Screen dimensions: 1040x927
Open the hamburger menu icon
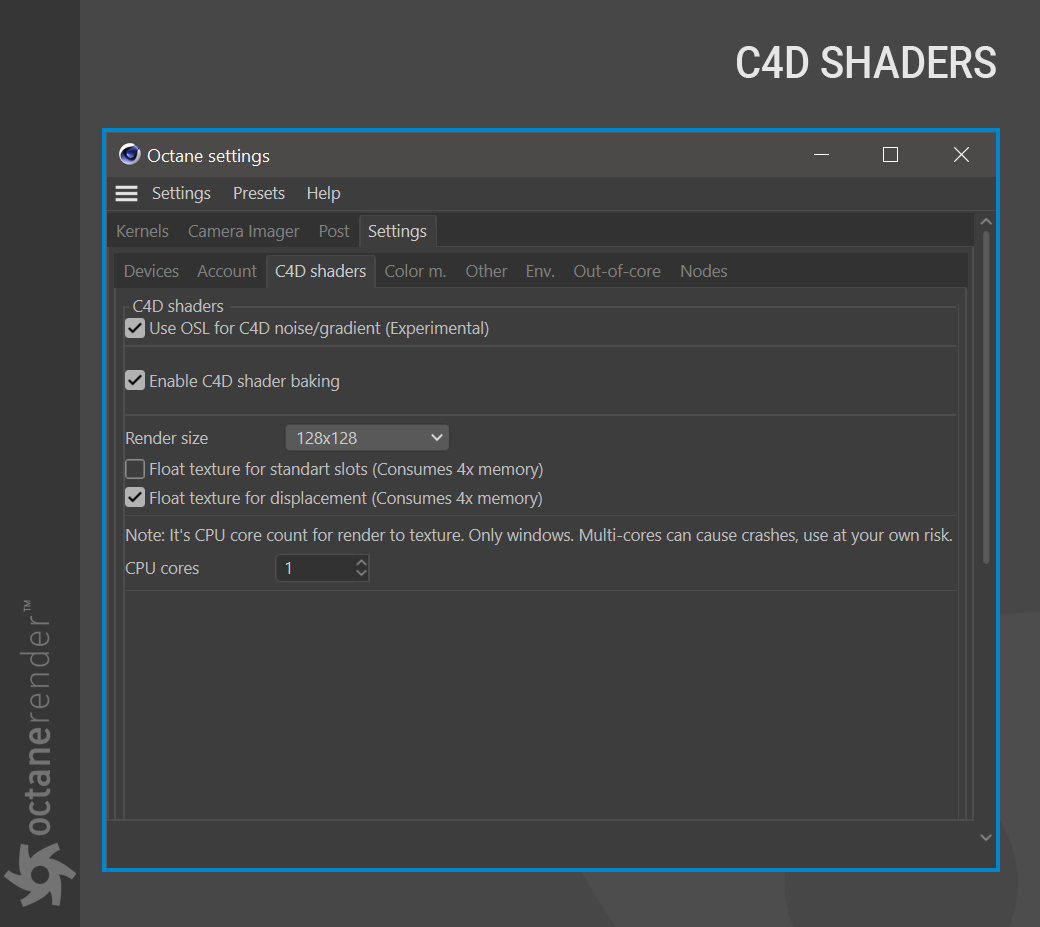coord(126,193)
